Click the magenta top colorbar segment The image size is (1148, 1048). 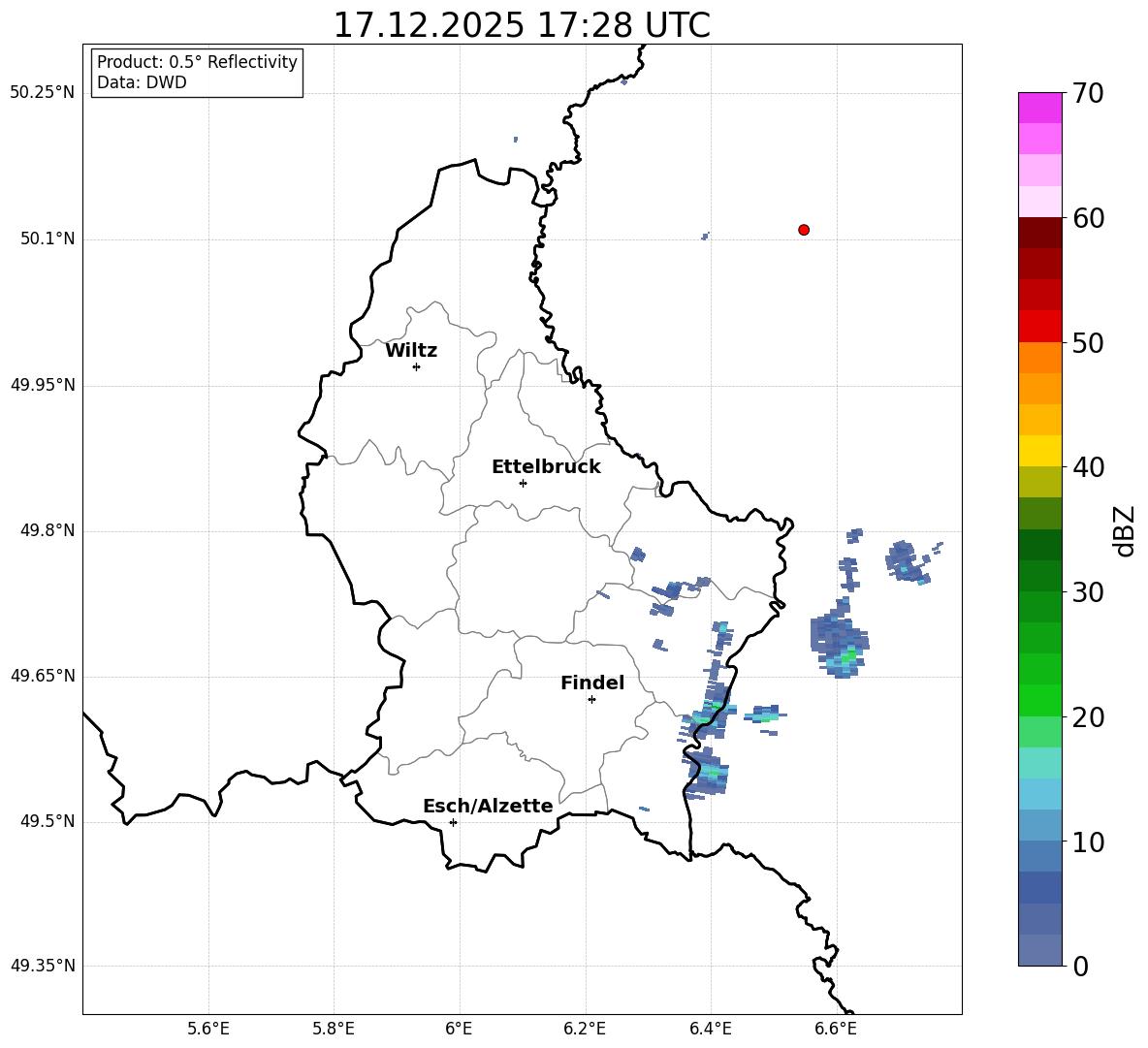[1039, 108]
